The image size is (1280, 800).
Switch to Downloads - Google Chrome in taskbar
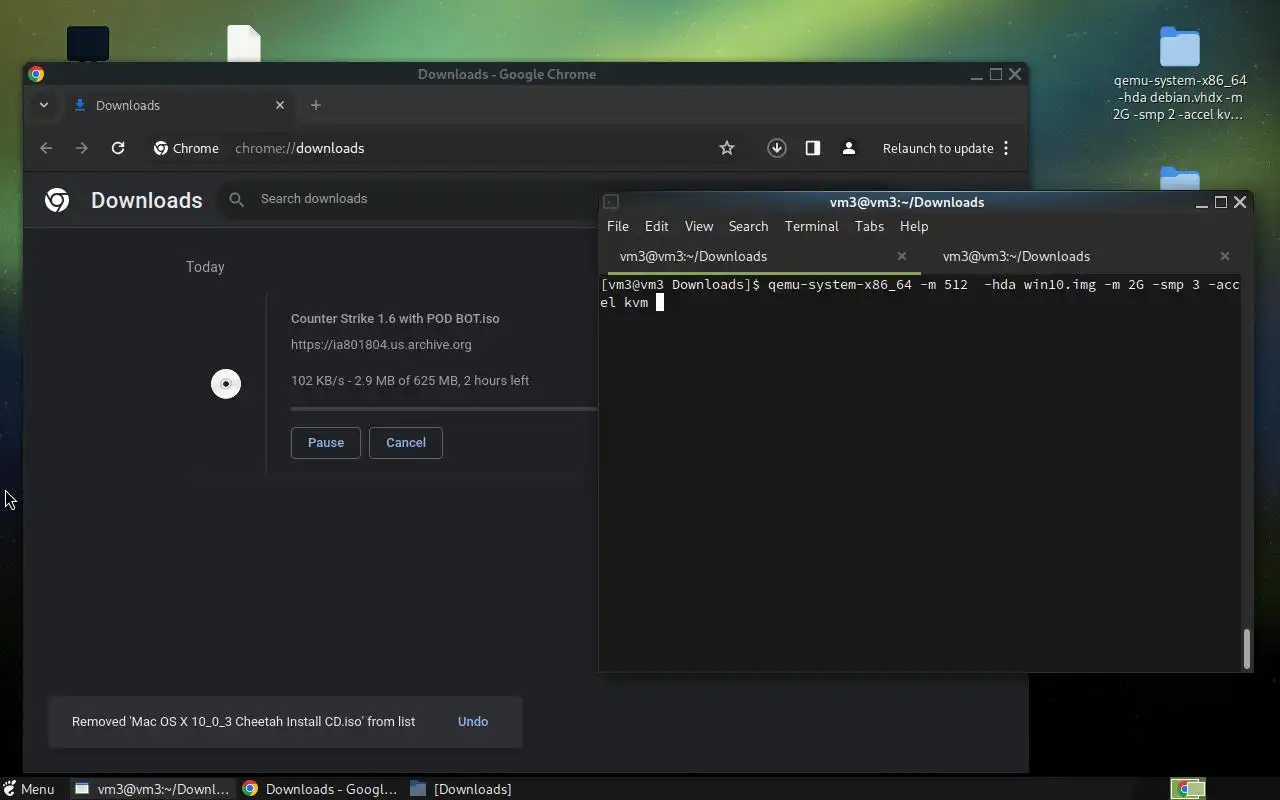pyautogui.click(x=320, y=789)
